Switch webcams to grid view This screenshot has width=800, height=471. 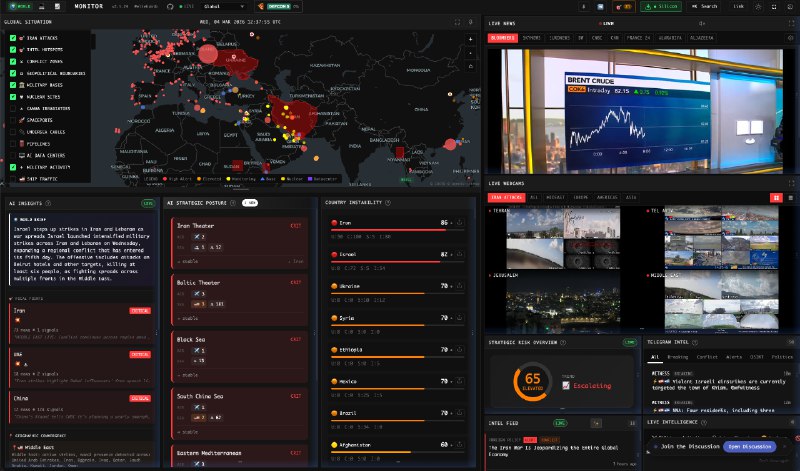point(776,197)
